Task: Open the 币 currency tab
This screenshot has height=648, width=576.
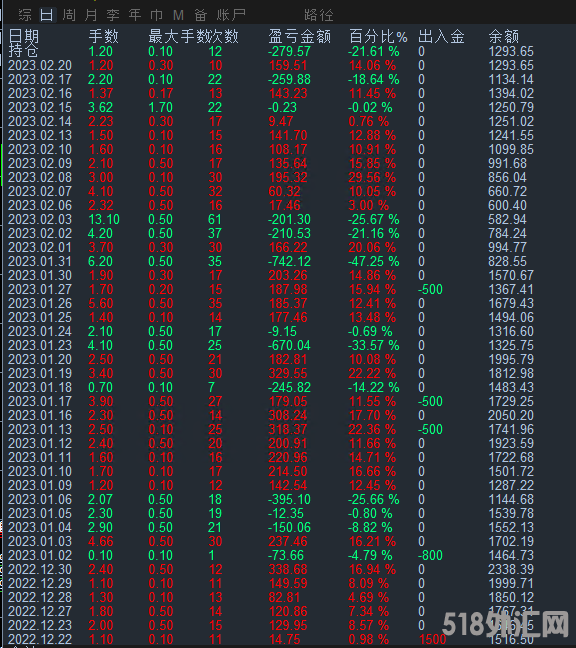Action: [x=157, y=15]
